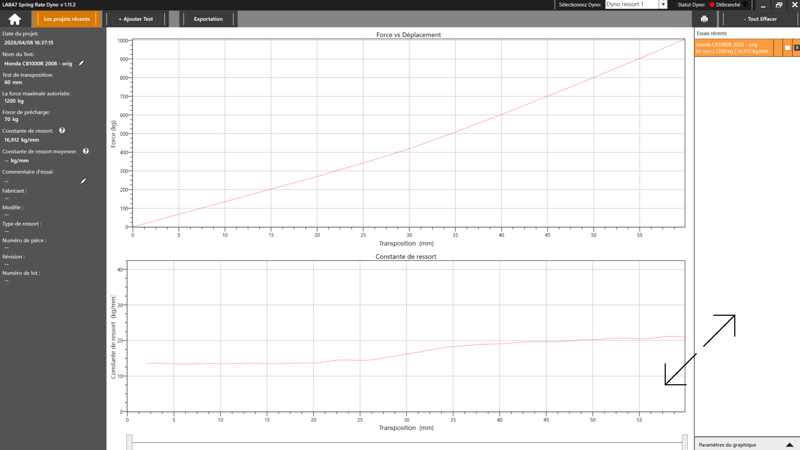This screenshot has width=800, height=450.
Task: Click the 'Numéro de pièce :' label
Action: [x=24, y=240]
